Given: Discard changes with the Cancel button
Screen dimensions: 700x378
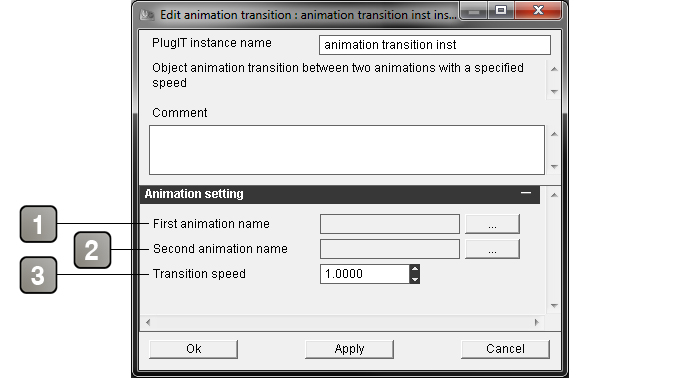Looking at the screenshot, I should click(505, 349).
